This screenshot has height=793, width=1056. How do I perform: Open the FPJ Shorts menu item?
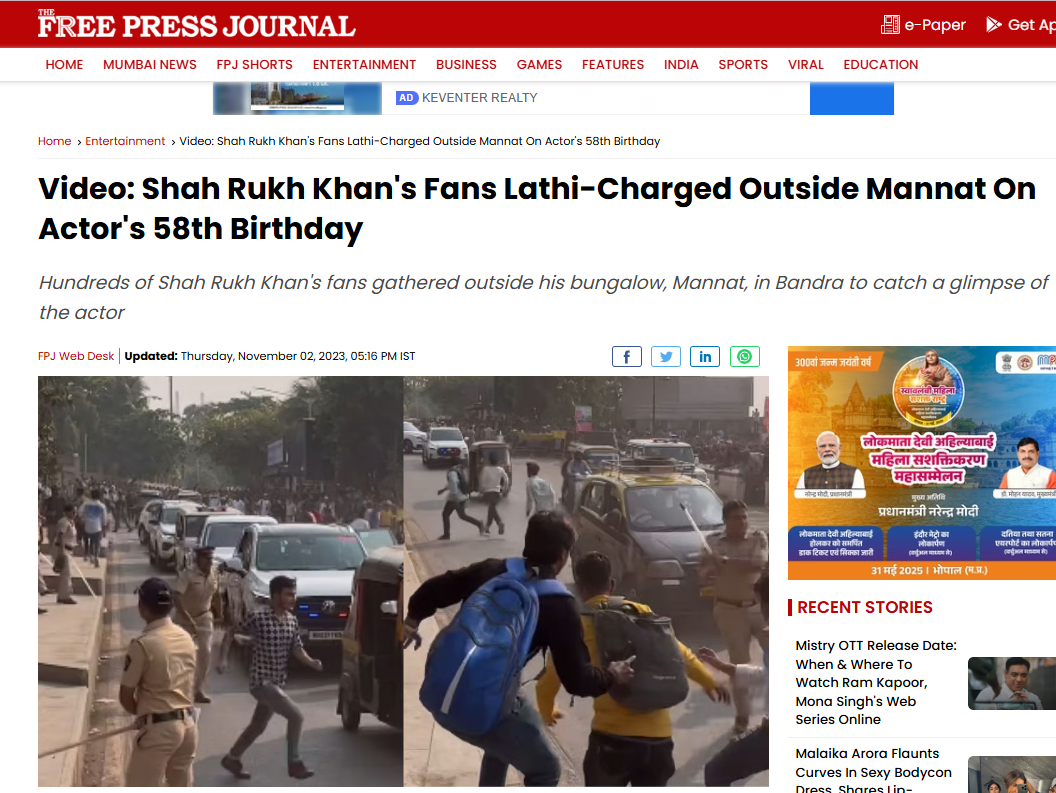[x=255, y=65]
